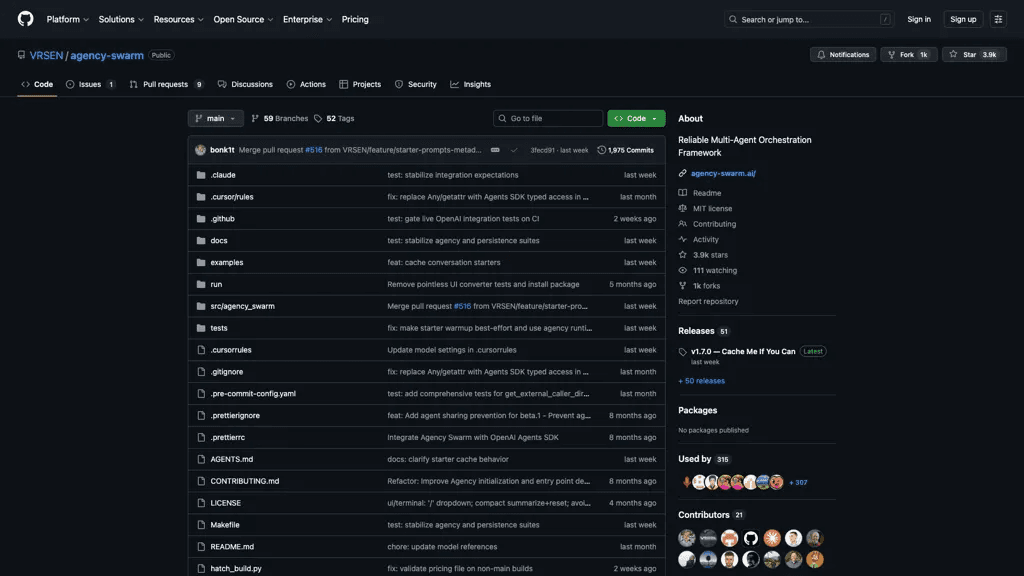Click the folder icon for .claude
Image resolution: width=1024 pixels, height=576 pixels.
click(x=200, y=175)
